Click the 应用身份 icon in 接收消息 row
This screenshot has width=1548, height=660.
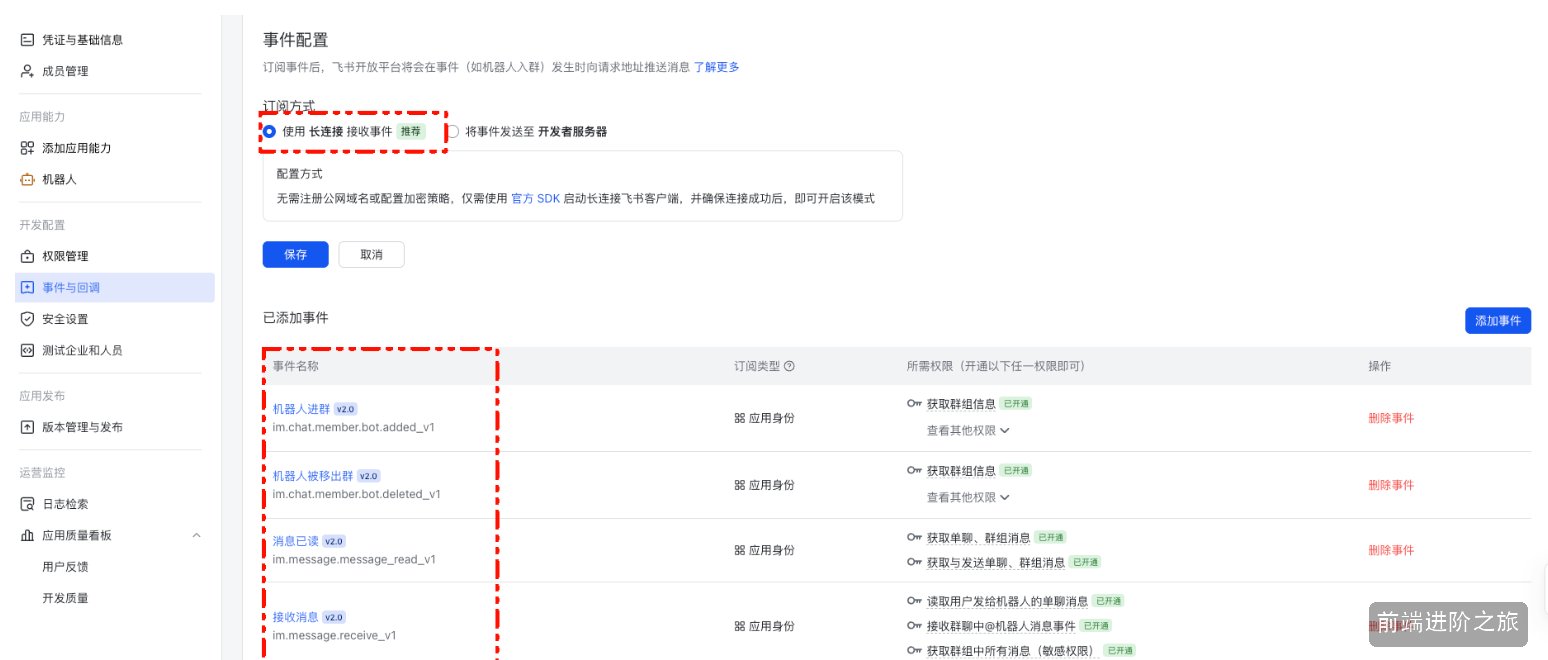point(740,626)
